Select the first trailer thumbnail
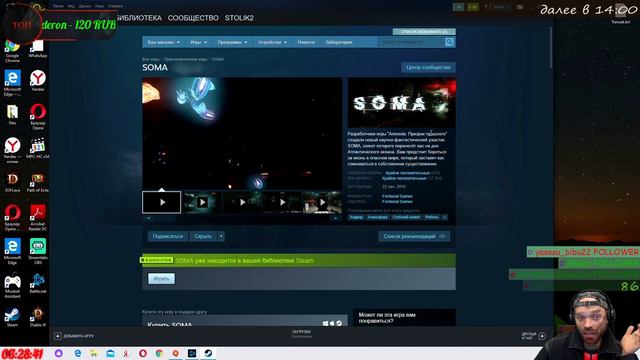640x360 pixels. click(162, 202)
